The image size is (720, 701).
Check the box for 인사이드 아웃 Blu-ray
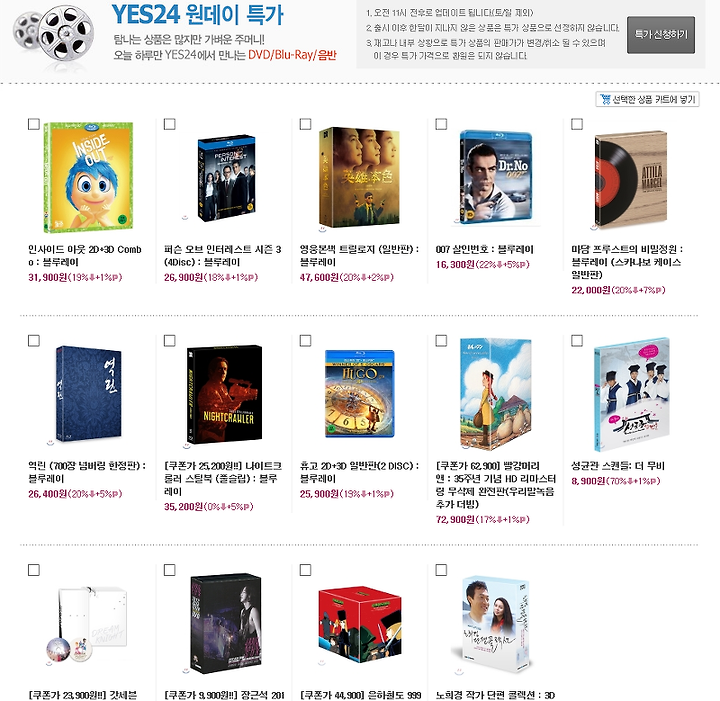(x=34, y=124)
